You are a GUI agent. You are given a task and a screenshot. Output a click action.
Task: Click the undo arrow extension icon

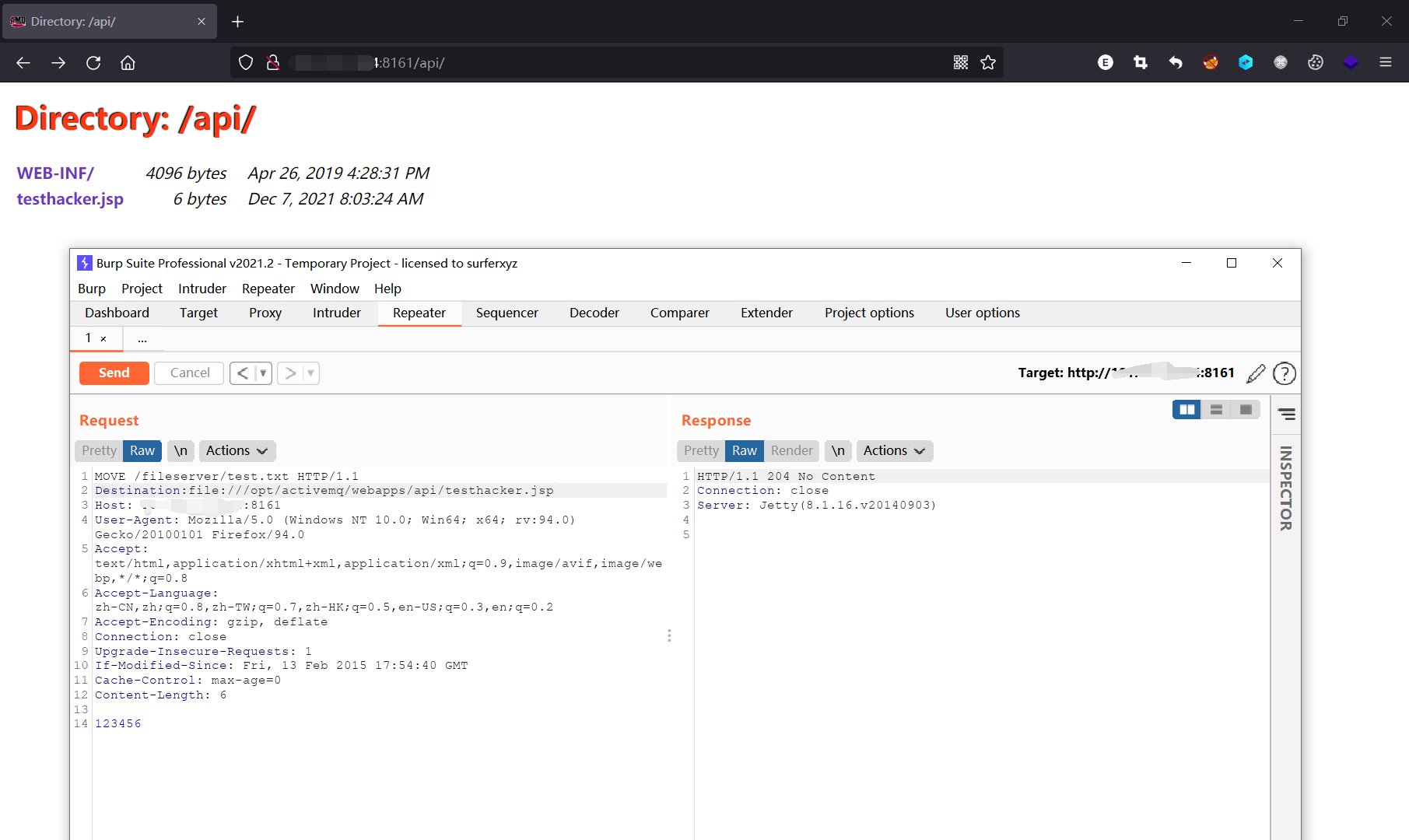coord(1176,63)
